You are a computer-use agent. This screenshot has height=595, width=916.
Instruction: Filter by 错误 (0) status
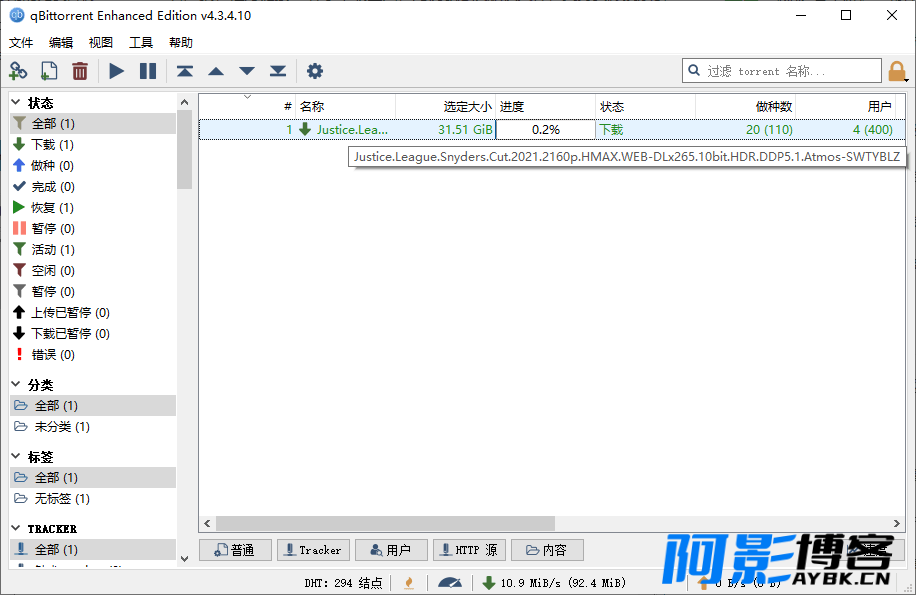tap(93, 354)
